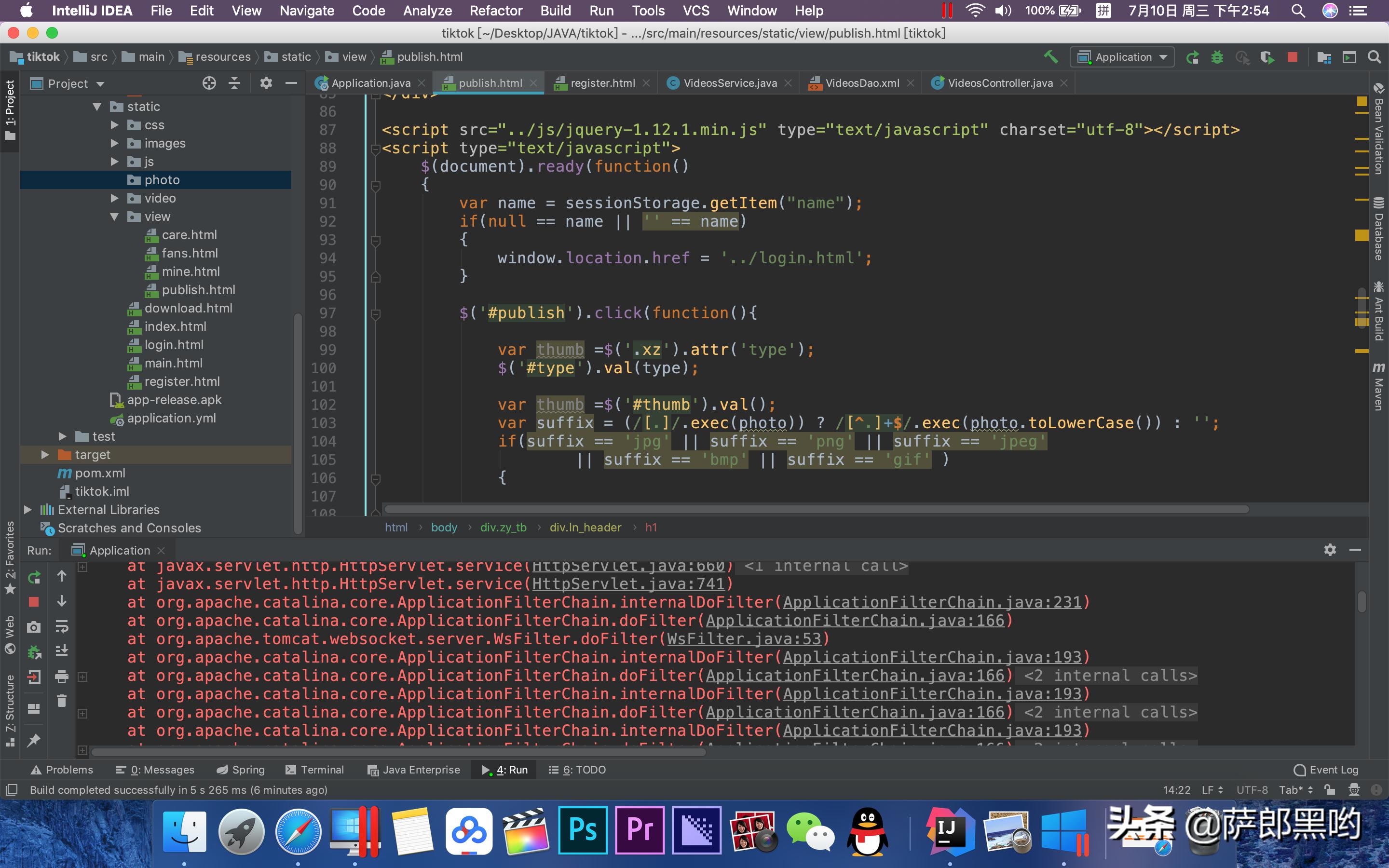Collapse the view folder in project tree
The image size is (1389, 868).
pyautogui.click(x=114, y=217)
